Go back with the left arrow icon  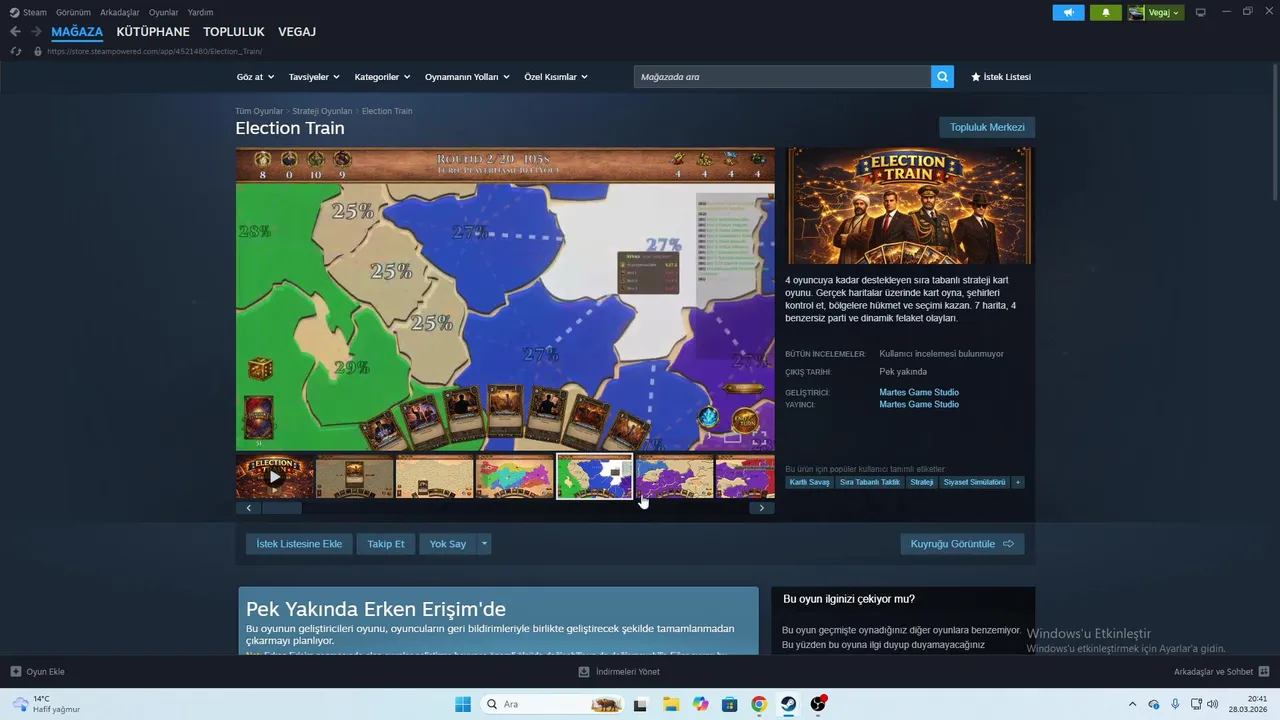pos(15,32)
